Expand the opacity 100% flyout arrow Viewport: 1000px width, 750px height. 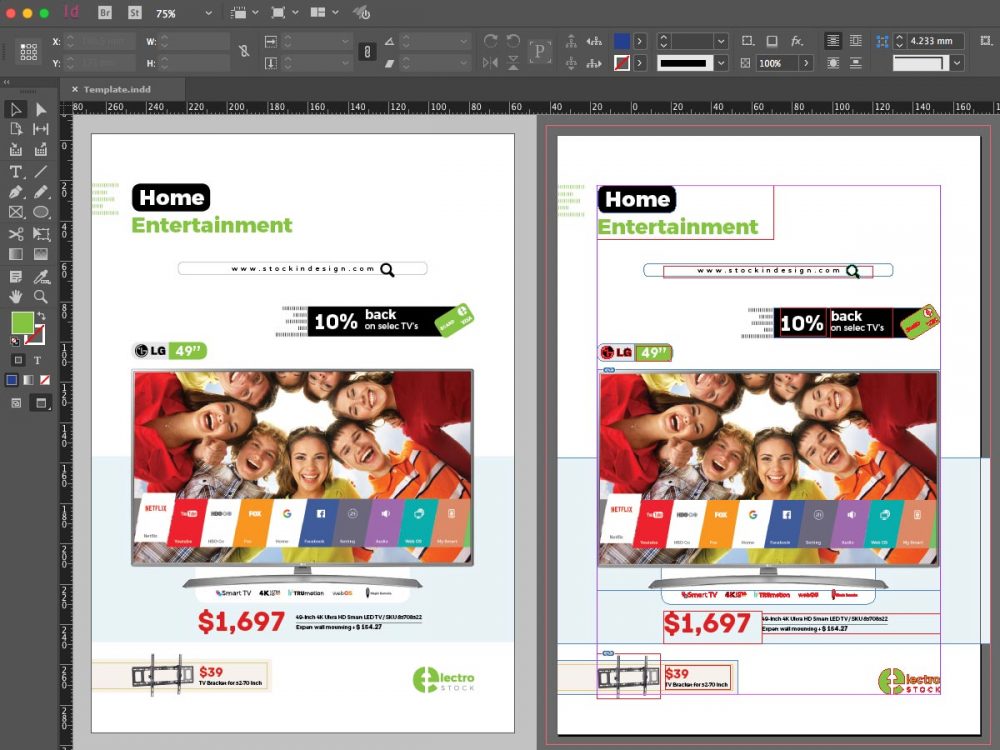coord(807,62)
